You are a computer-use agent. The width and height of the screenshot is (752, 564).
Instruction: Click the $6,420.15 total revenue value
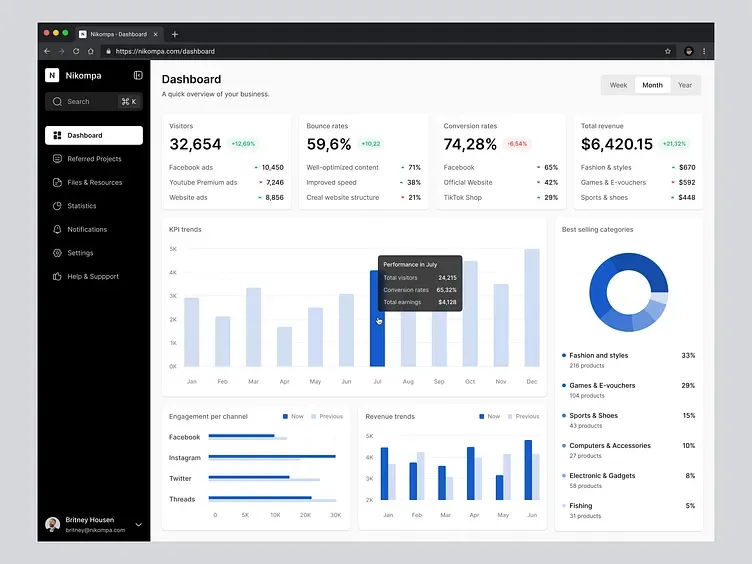(x=617, y=144)
